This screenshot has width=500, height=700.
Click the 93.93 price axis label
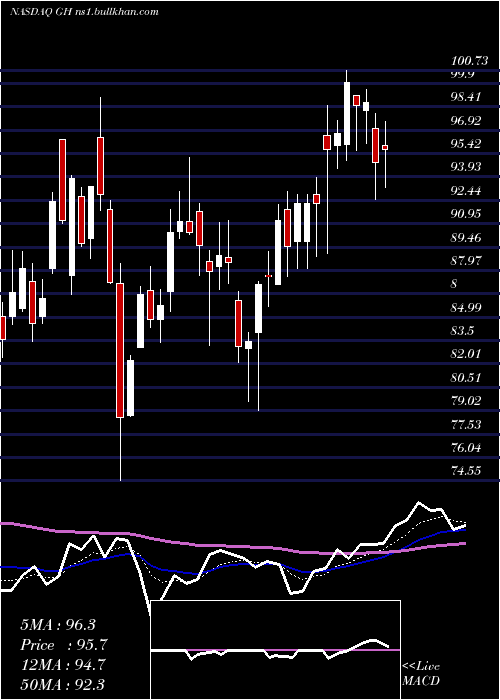pyautogui.click(x=466, y=167)
